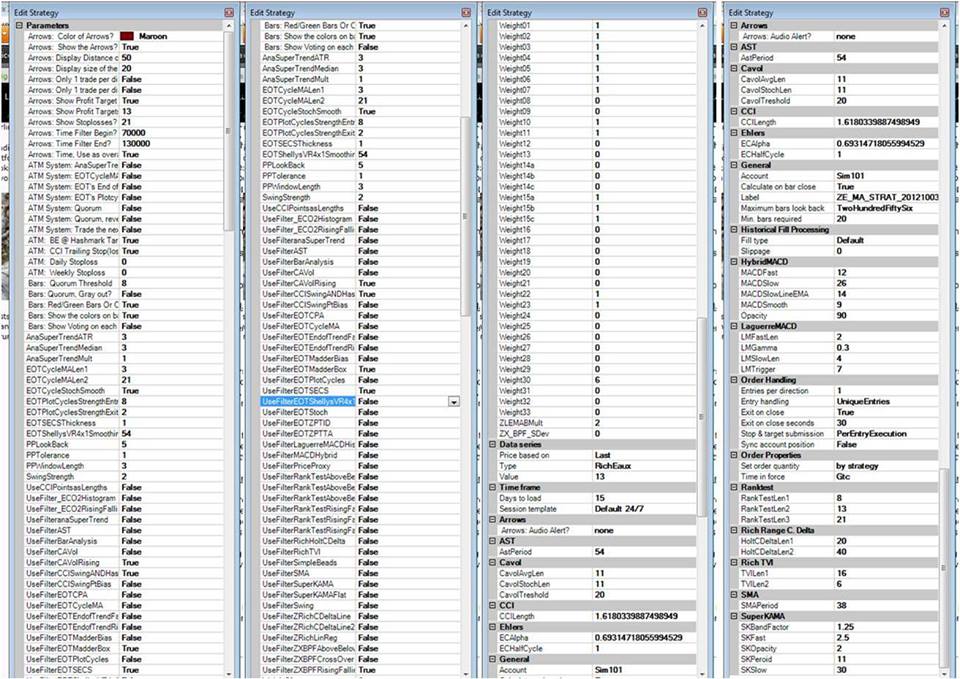Collapse the Historical Fill Processing category

click(x=734, y=230)
